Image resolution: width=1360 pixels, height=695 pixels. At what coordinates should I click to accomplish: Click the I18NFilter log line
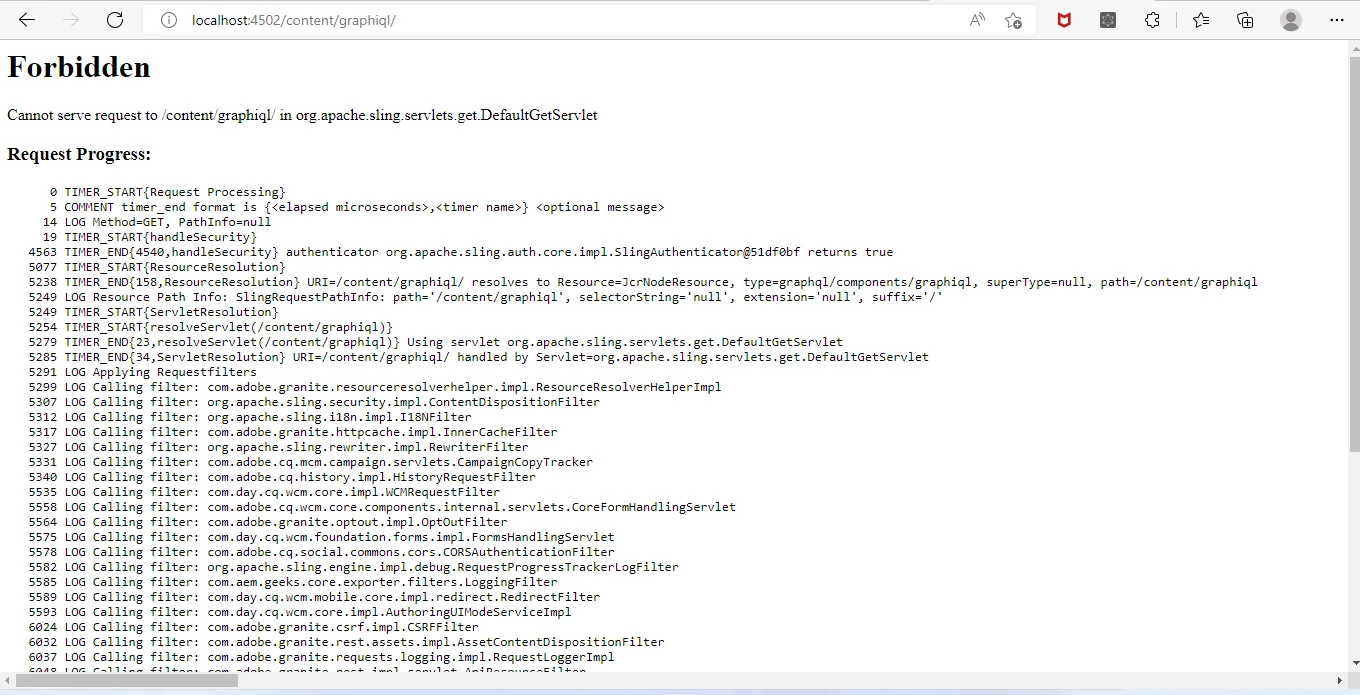250,417
